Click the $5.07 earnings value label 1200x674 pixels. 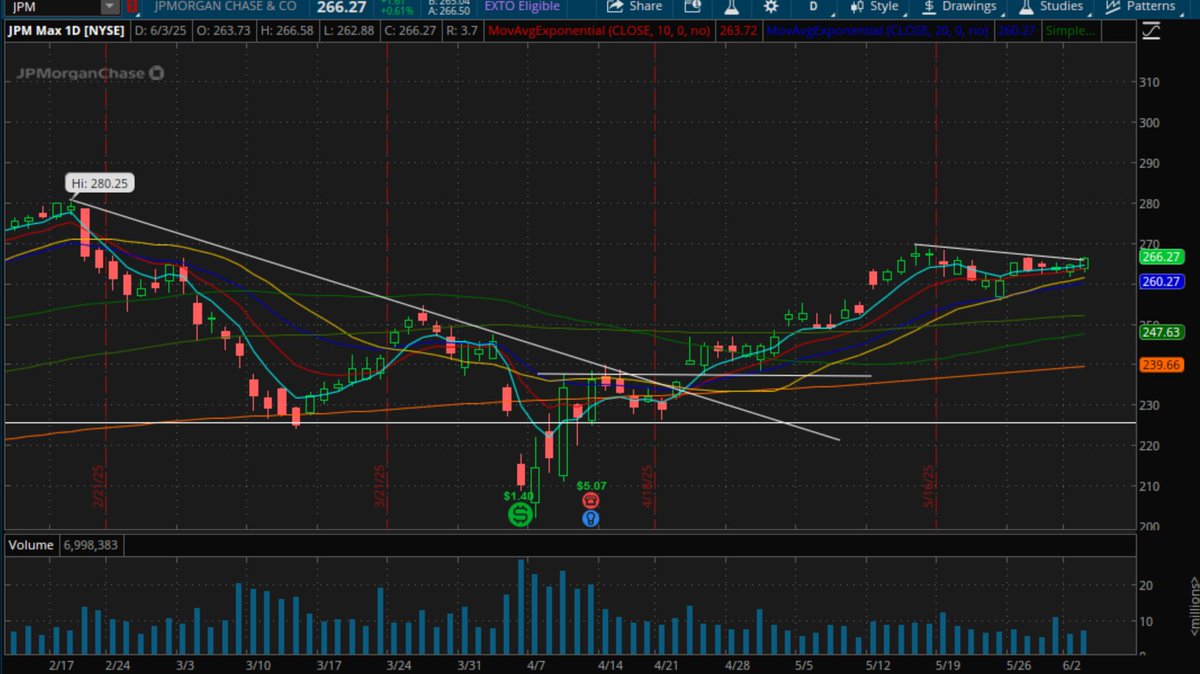591,485
